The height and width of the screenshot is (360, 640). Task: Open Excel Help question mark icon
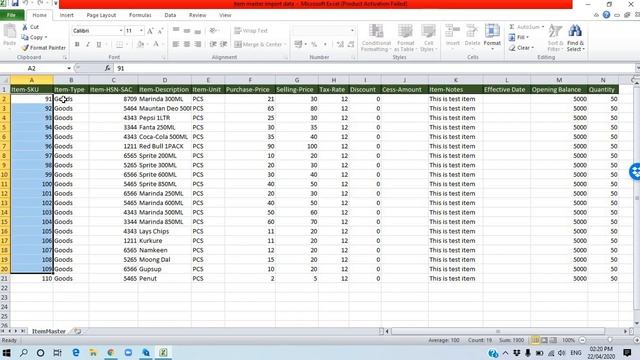607,15
